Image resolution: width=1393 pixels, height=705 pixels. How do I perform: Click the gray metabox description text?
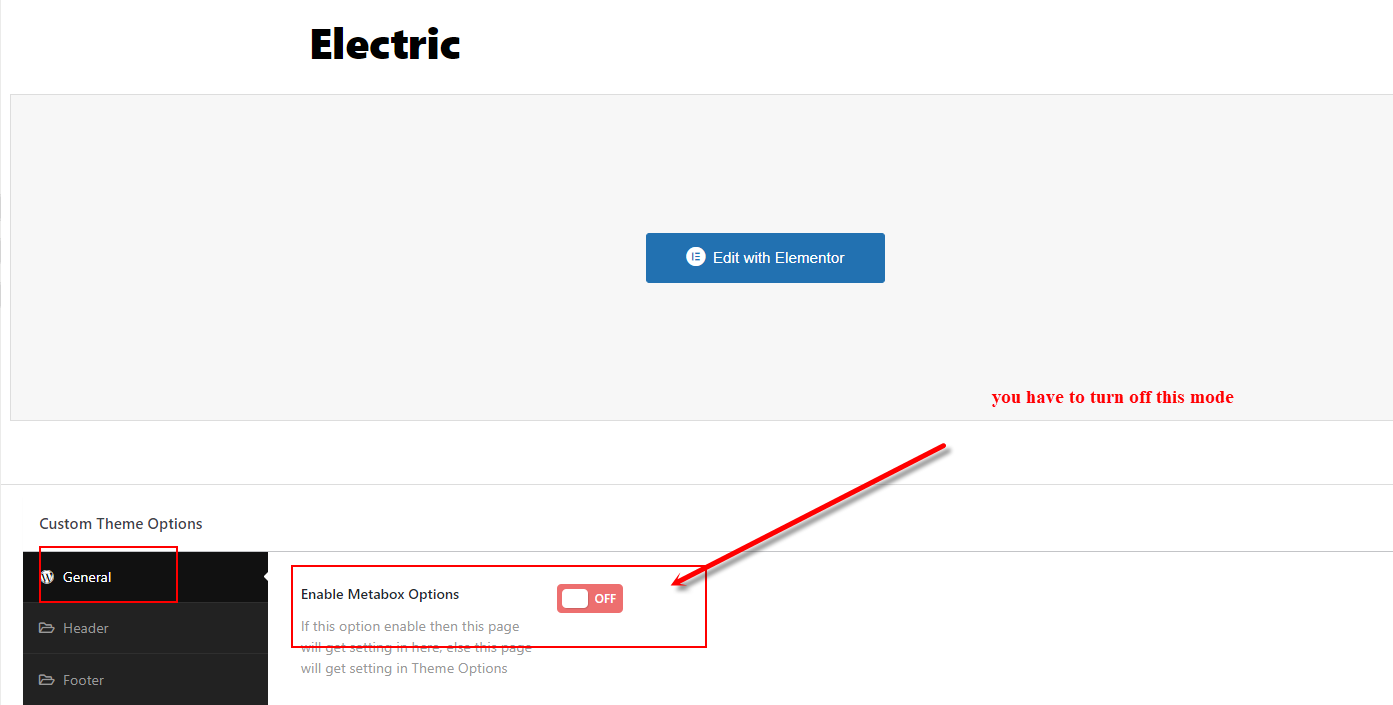tap(416, 647)
